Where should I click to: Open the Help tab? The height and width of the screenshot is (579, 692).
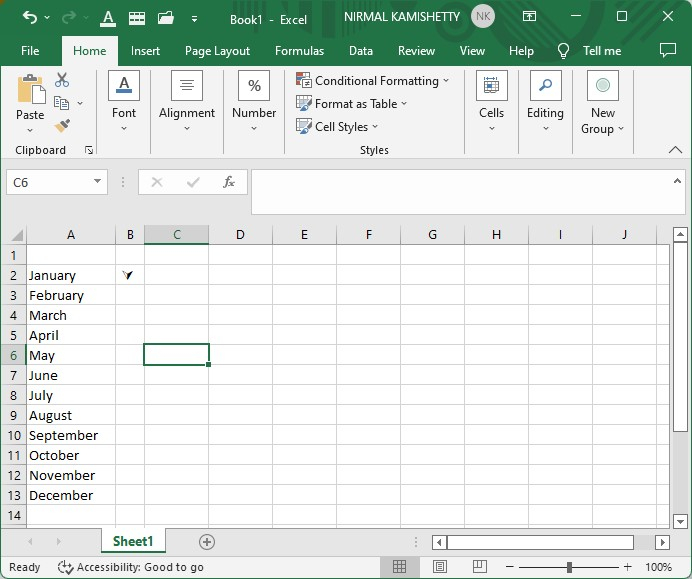point(521,51)
